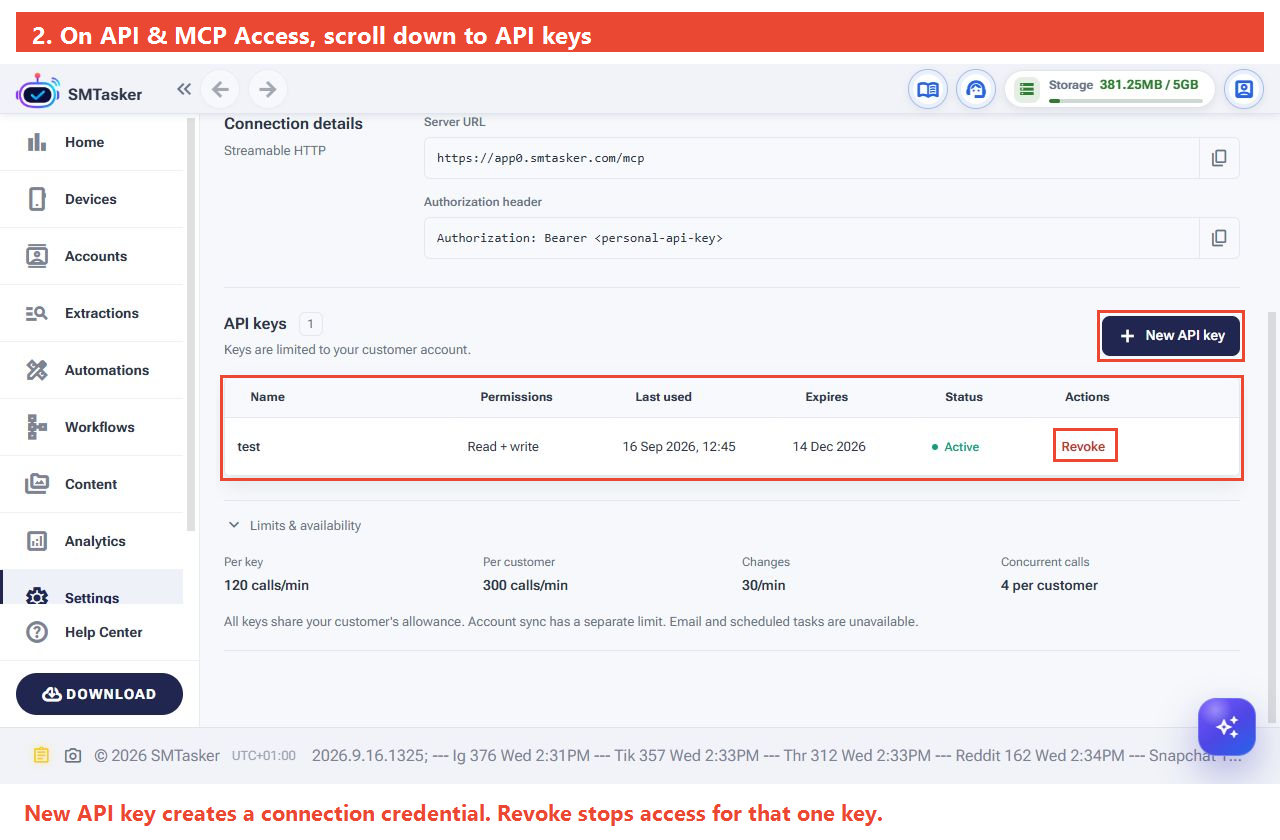
Task: Click the Home bar chart icon
Action: click(x=37, y=142)
